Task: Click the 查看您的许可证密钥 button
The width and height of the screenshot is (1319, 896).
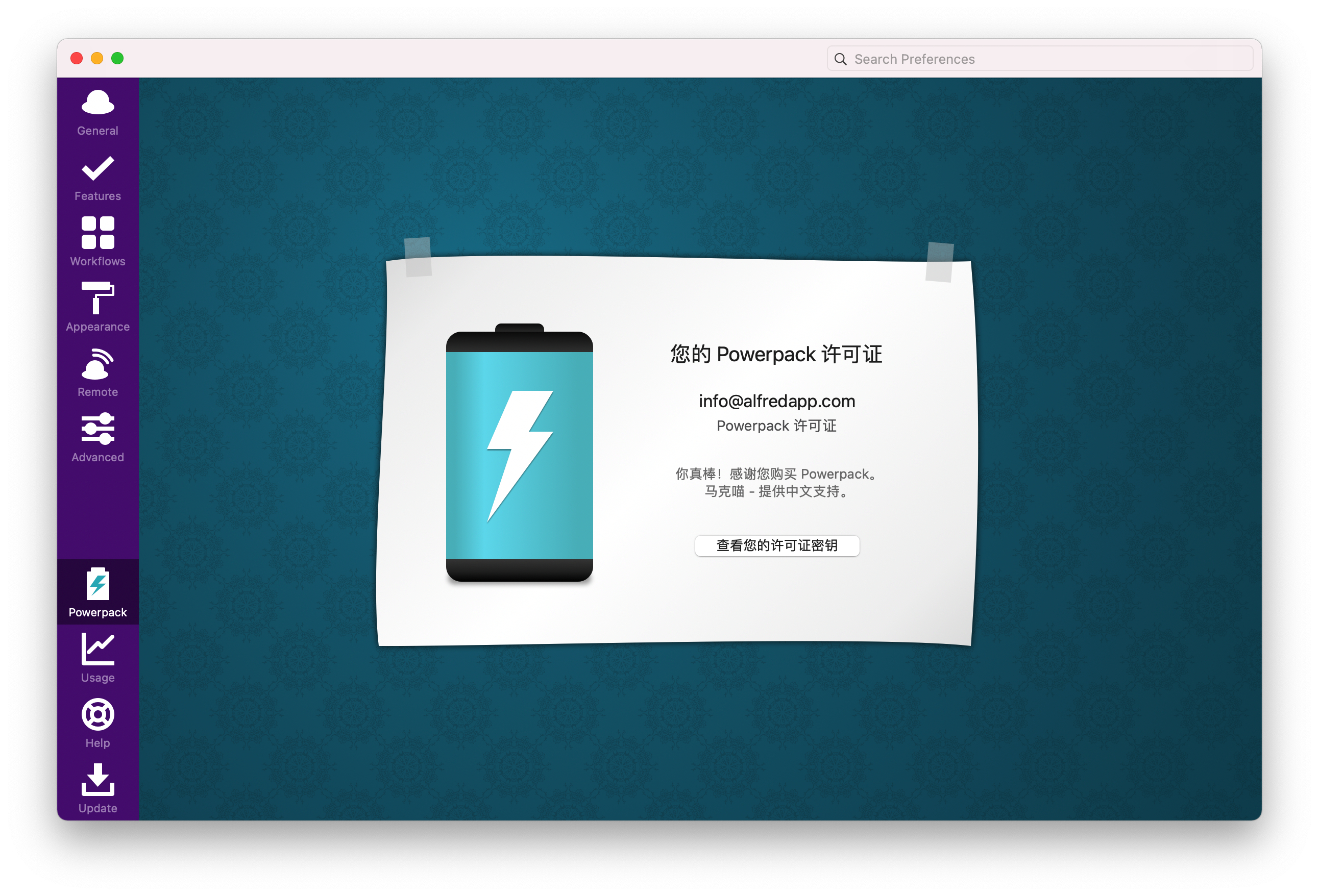Action: (x=777, y=546)
